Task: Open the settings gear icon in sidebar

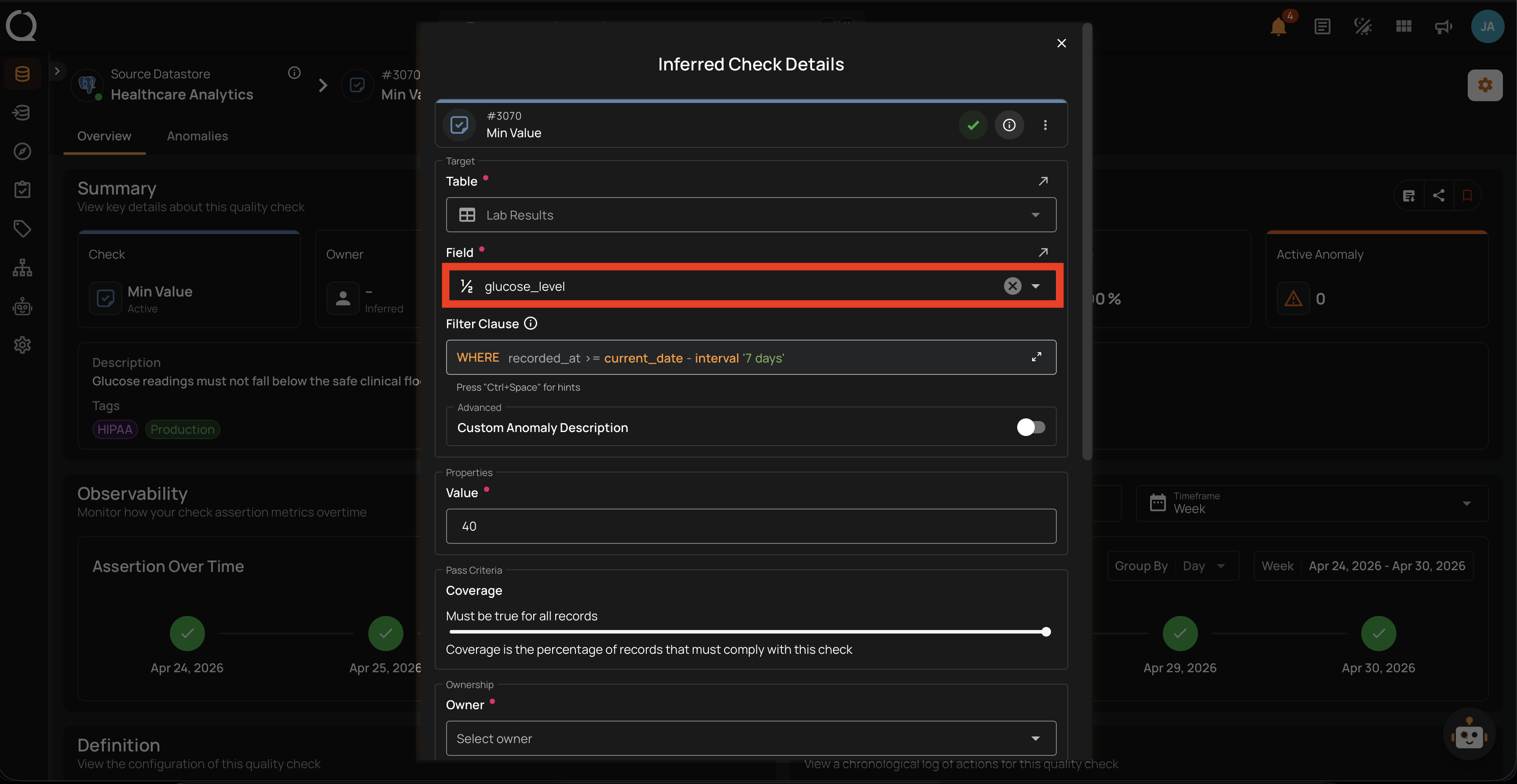Action: (x=22, y=345)
